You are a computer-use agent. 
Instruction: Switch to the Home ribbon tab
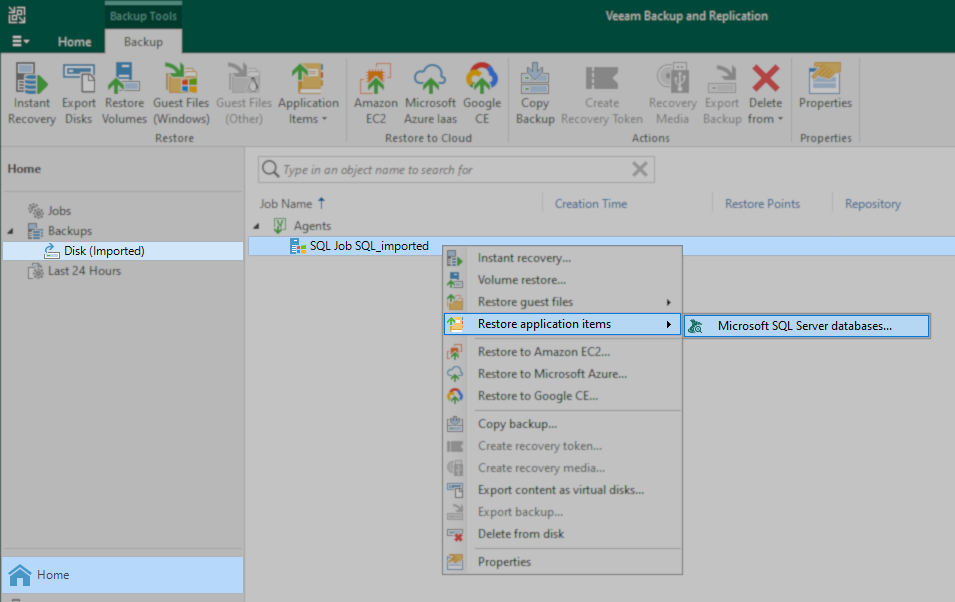74,41
